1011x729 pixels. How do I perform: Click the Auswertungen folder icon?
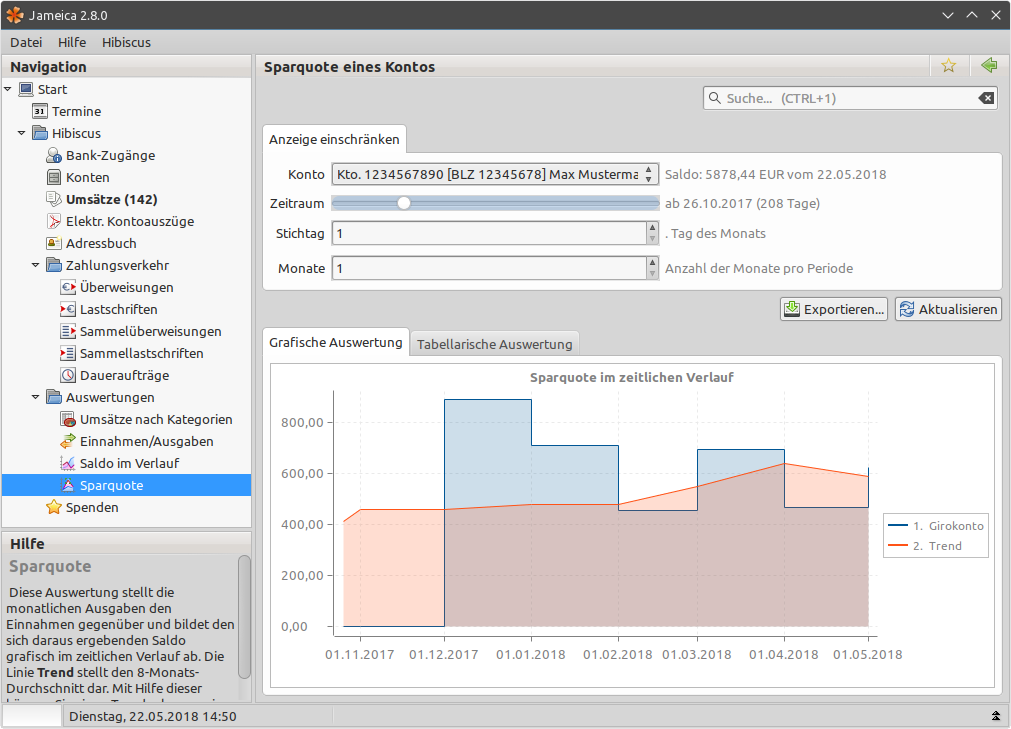(x=54, y=397)
